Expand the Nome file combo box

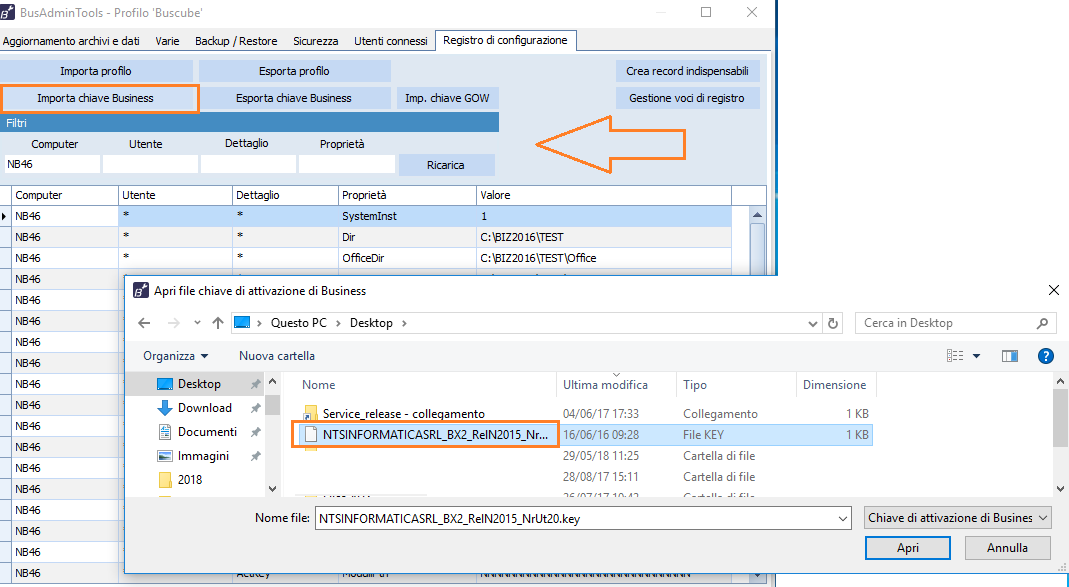[x=843, y=519]
